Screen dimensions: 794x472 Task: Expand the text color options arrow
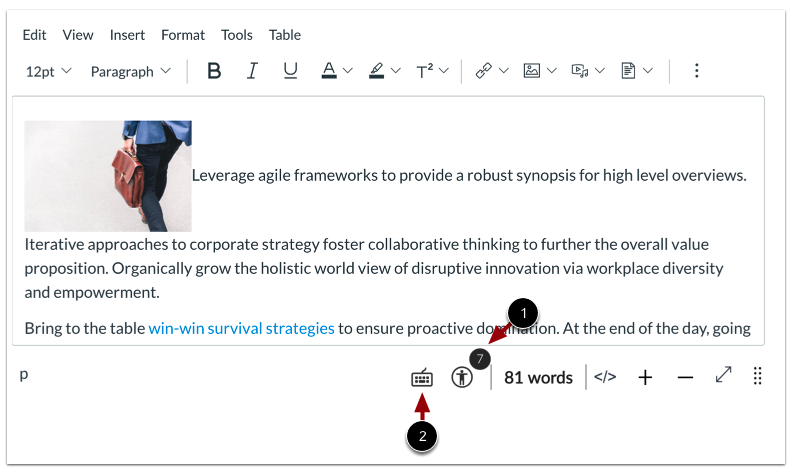pos(348,71)
